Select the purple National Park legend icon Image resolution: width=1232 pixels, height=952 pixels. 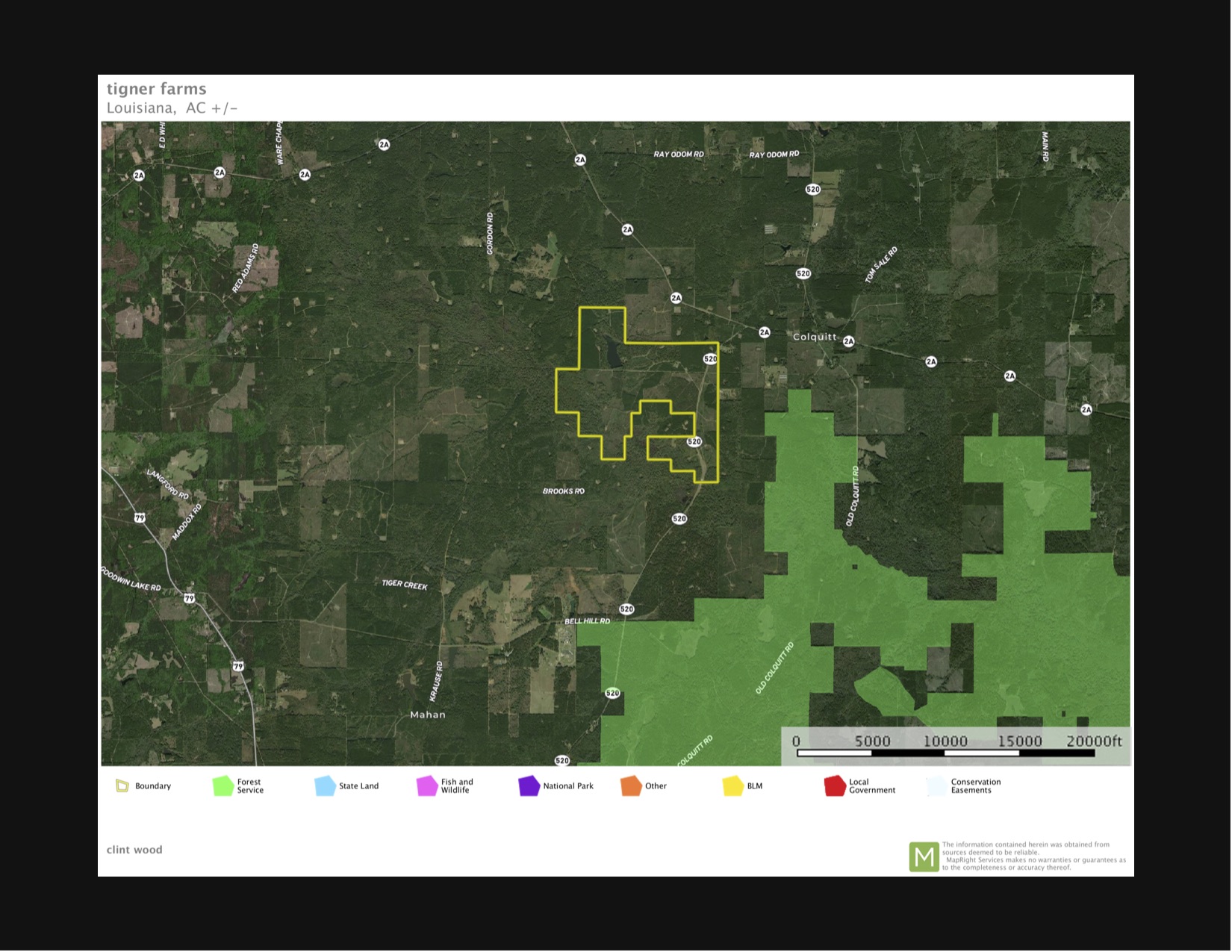coord(529,785)
